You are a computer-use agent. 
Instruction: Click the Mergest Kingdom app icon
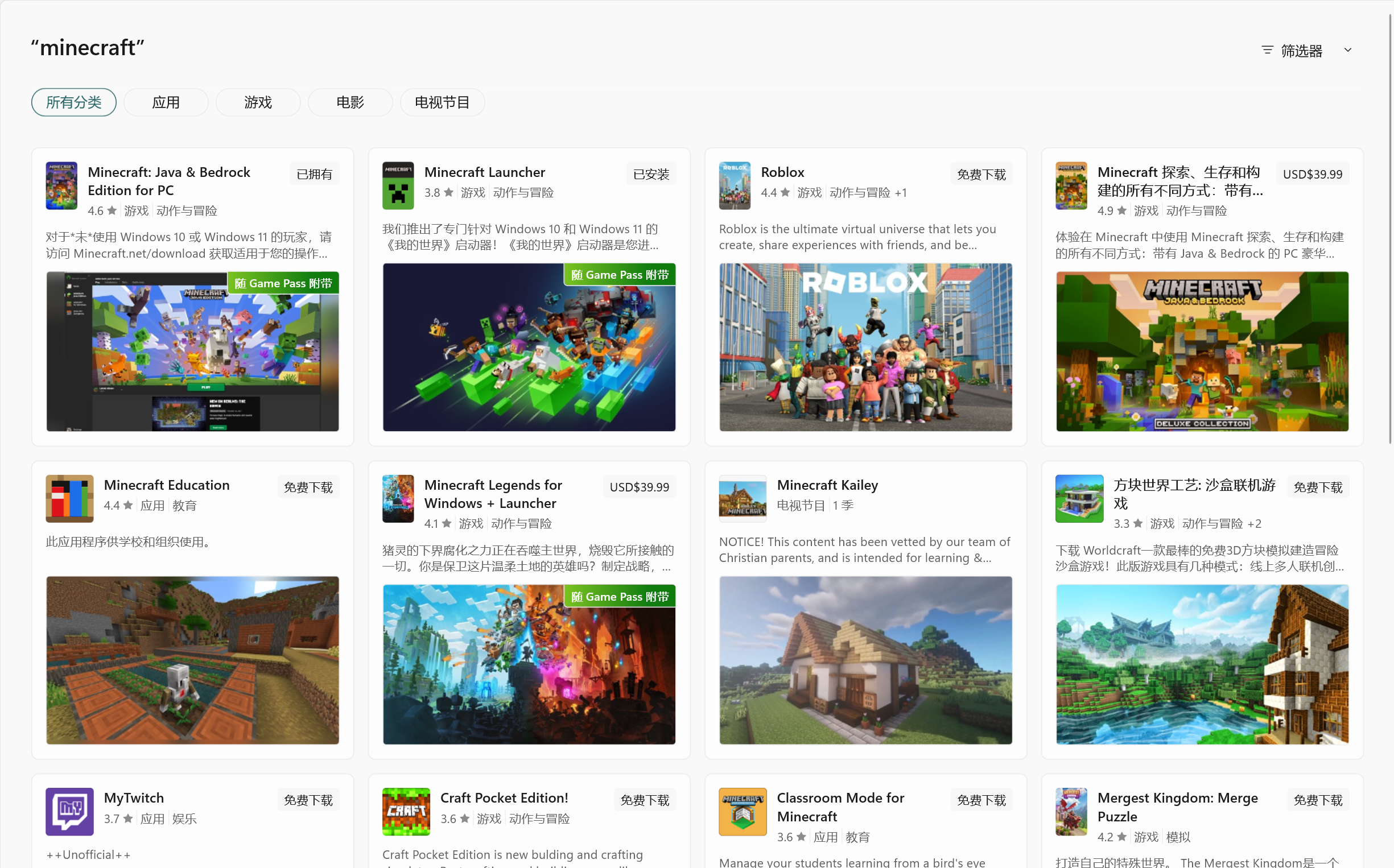click(1071, 811)
